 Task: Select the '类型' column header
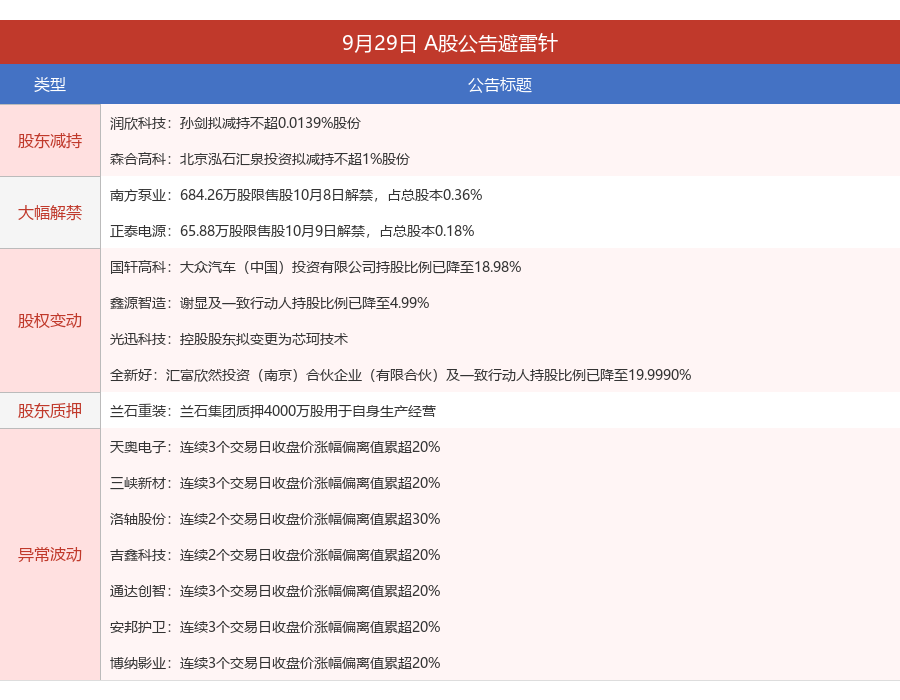tap(50, 84)
